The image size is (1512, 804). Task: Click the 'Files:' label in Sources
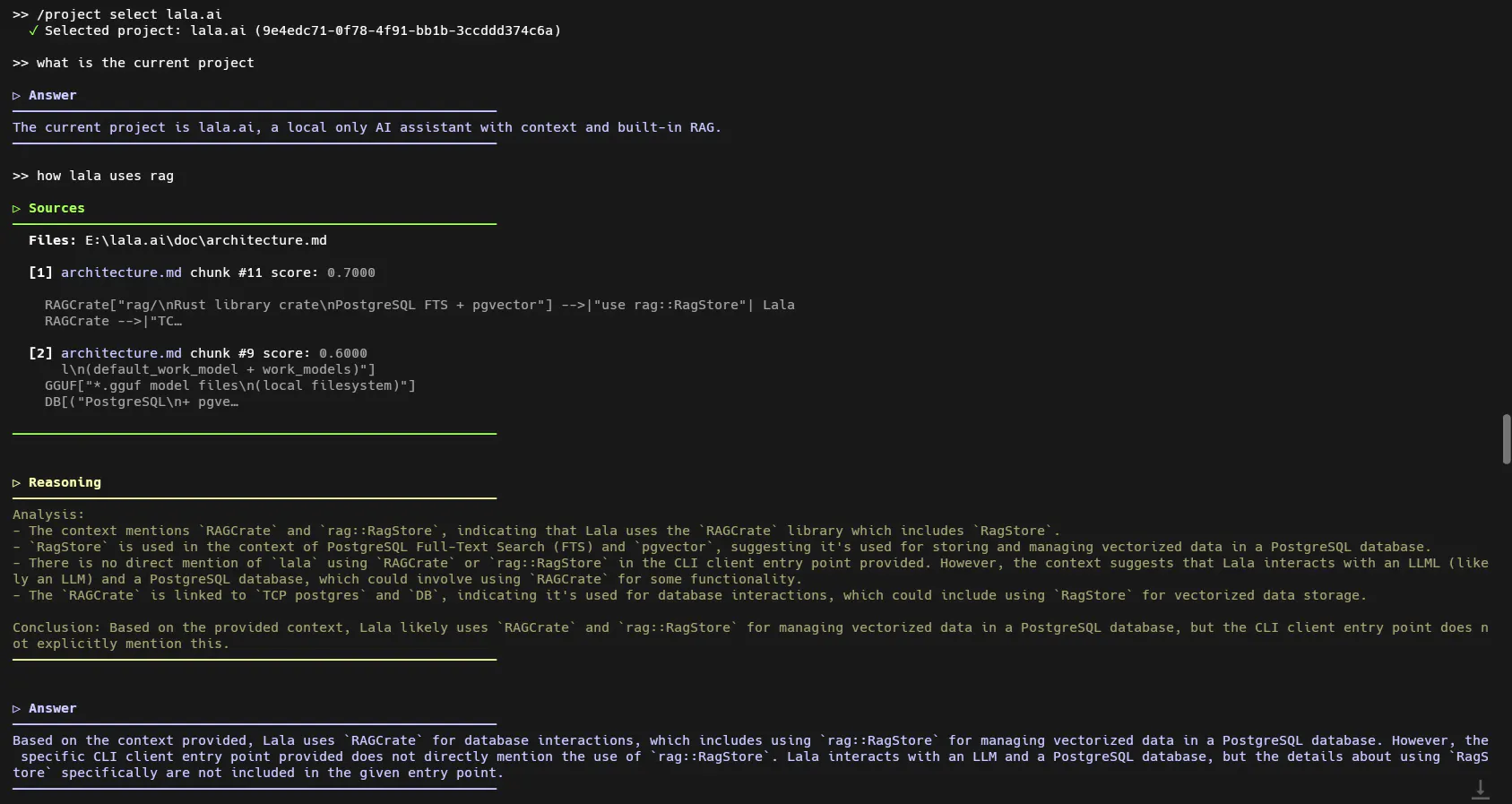52,240
